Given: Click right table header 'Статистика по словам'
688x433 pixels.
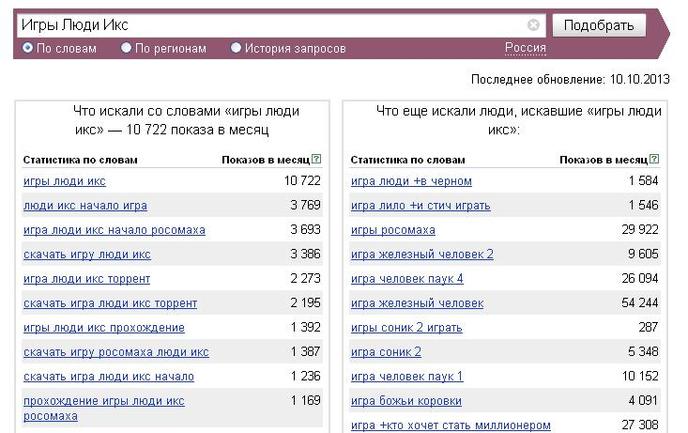Looking at the screenshot, I should click(x=408, y=160).
